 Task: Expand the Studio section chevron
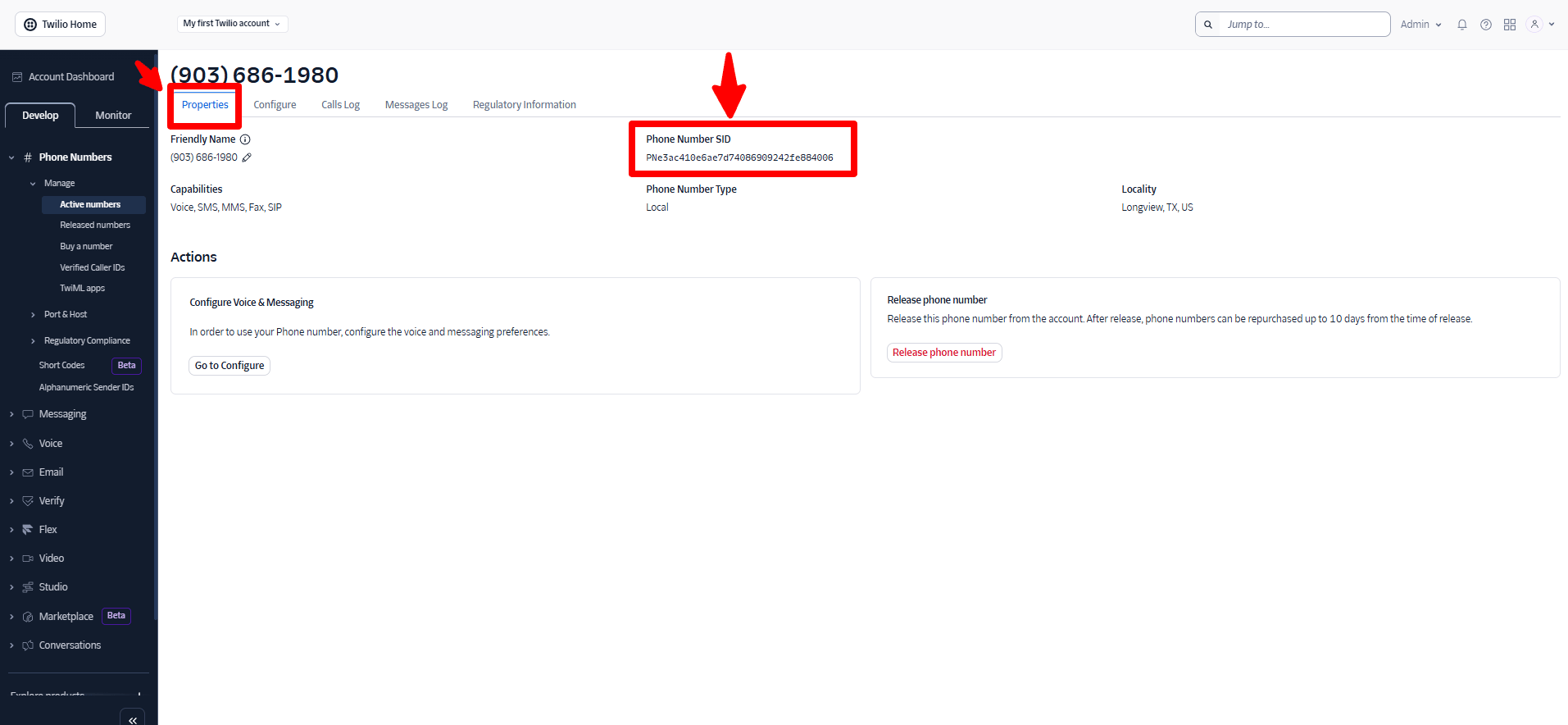pos(11,587)
